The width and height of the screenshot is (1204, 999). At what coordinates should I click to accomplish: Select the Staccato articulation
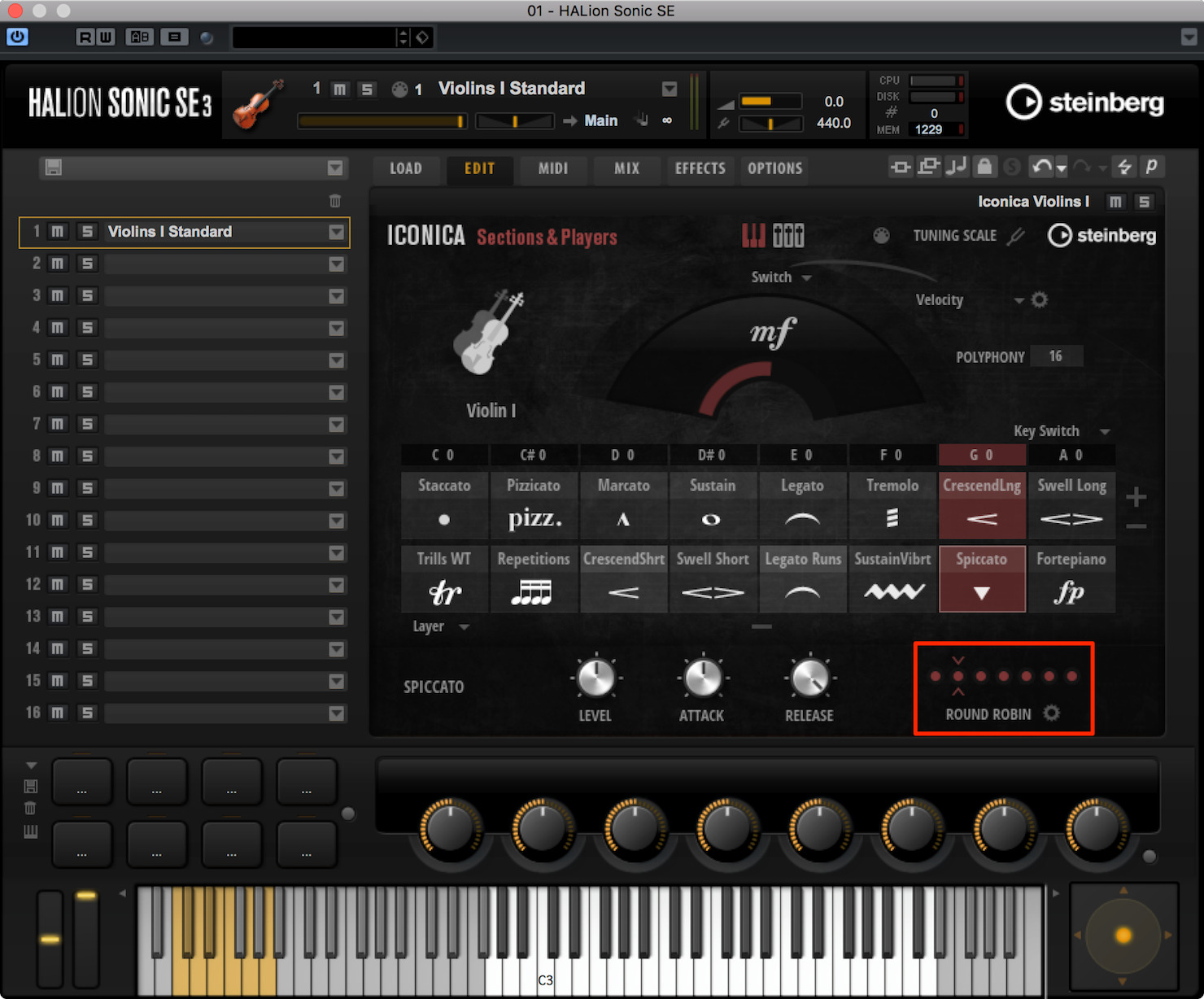444,505
